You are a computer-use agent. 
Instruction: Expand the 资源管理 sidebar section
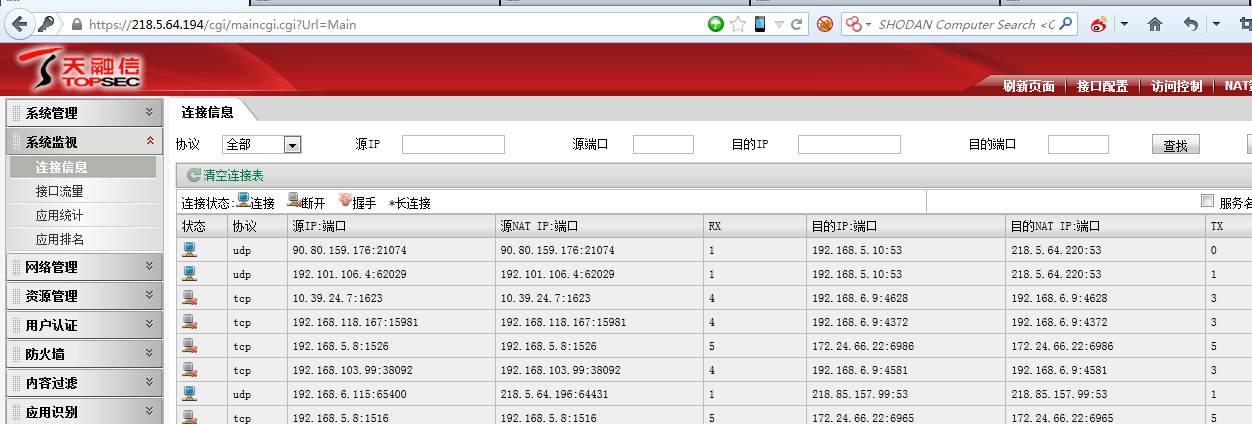(x=83, y=296)
